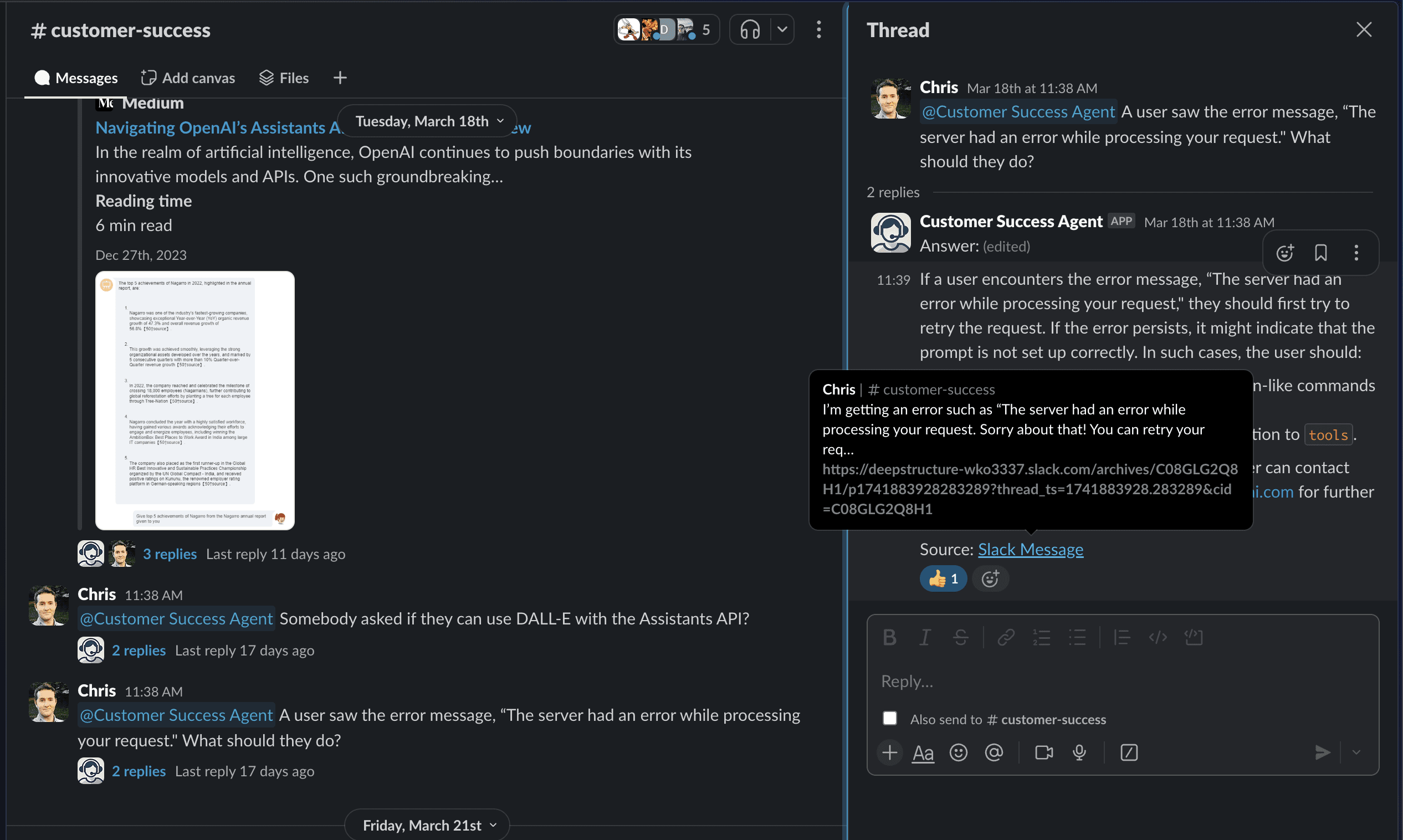Open the #customer-success channel details header

click(121, 30)
